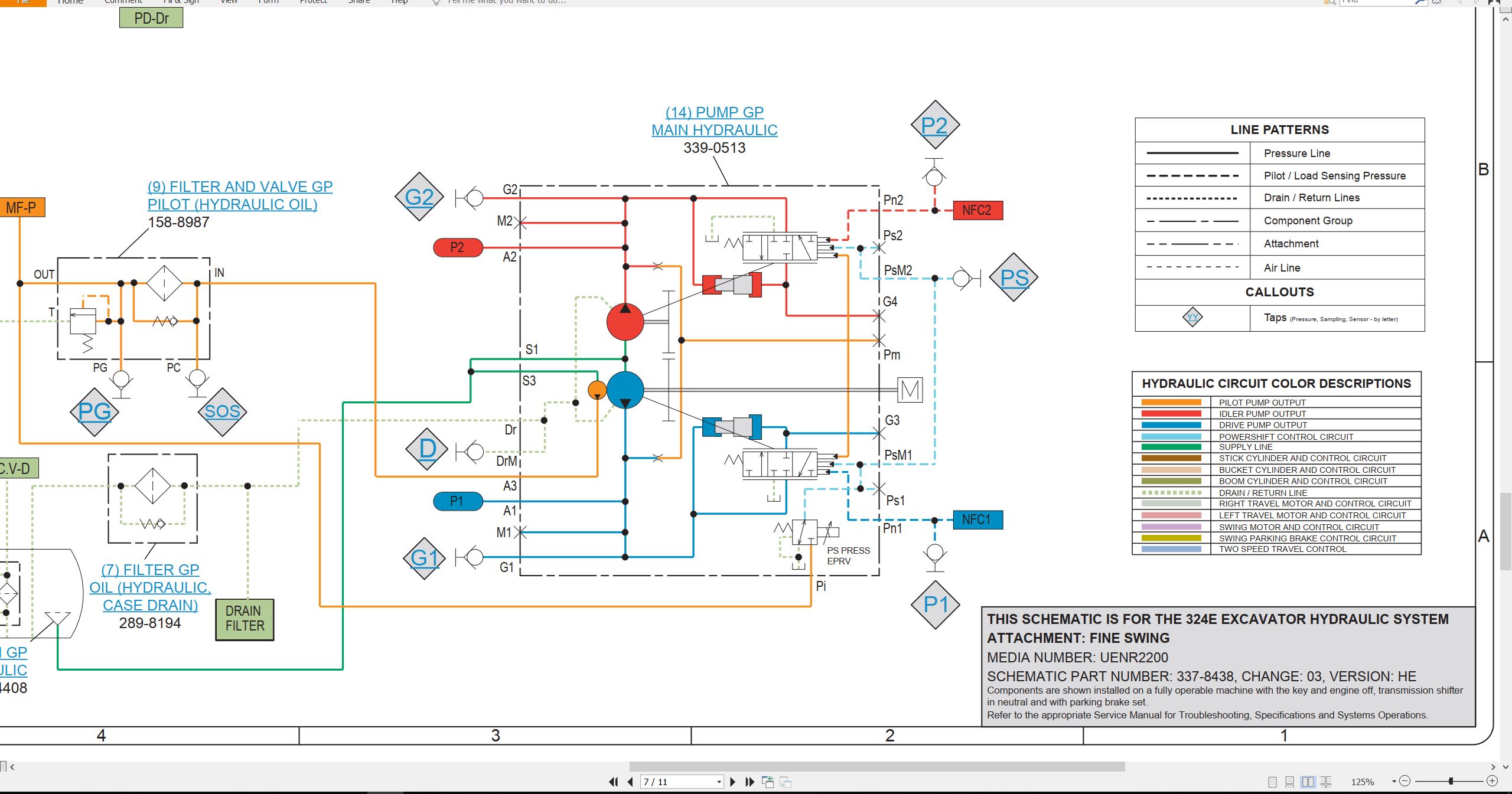Screen dimensions: 1512x794
Task: Click the magnifier icon in Find box
Action: 1420,2
